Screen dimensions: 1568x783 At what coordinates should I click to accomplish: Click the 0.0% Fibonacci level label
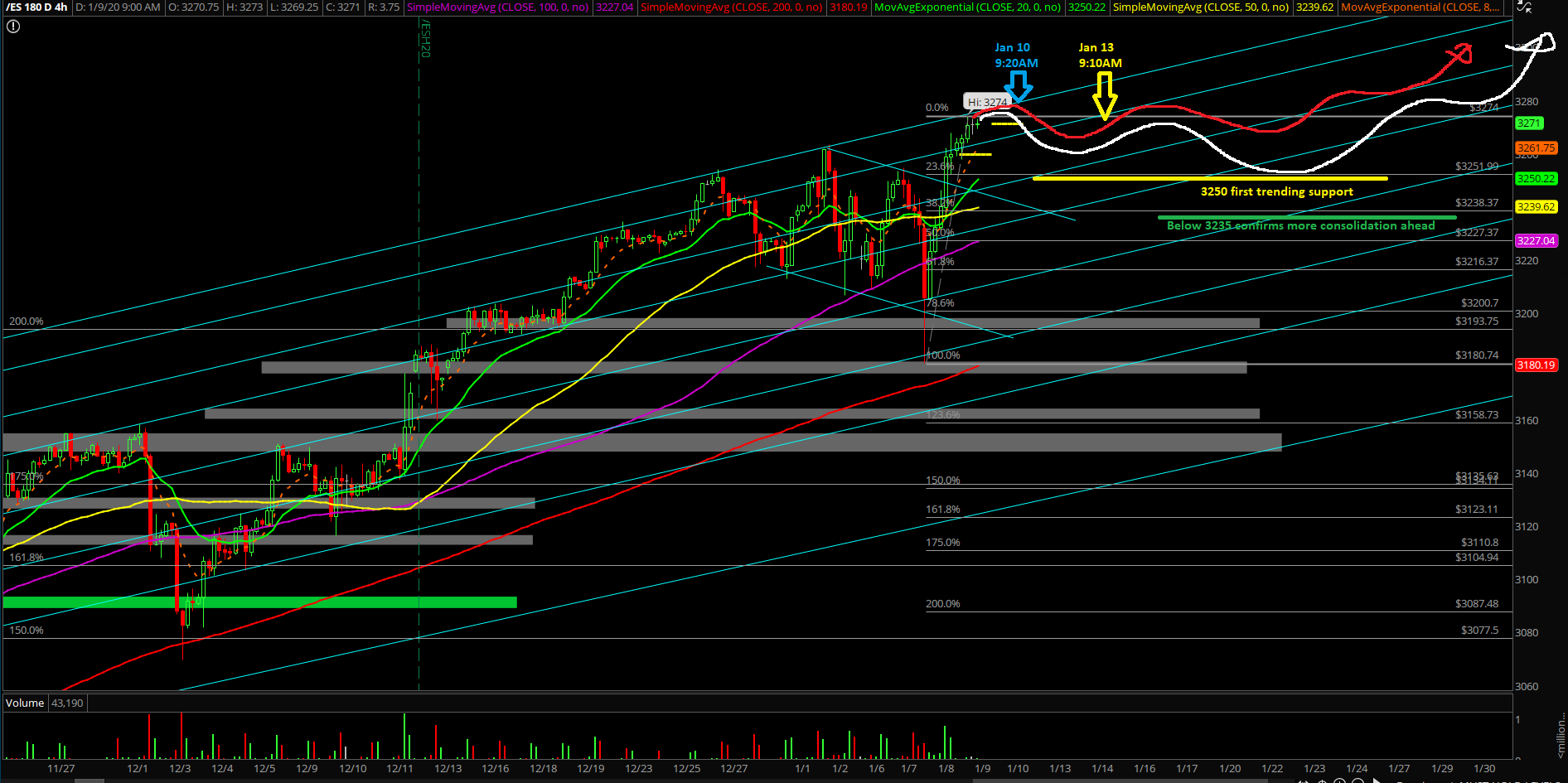point(937,108)
